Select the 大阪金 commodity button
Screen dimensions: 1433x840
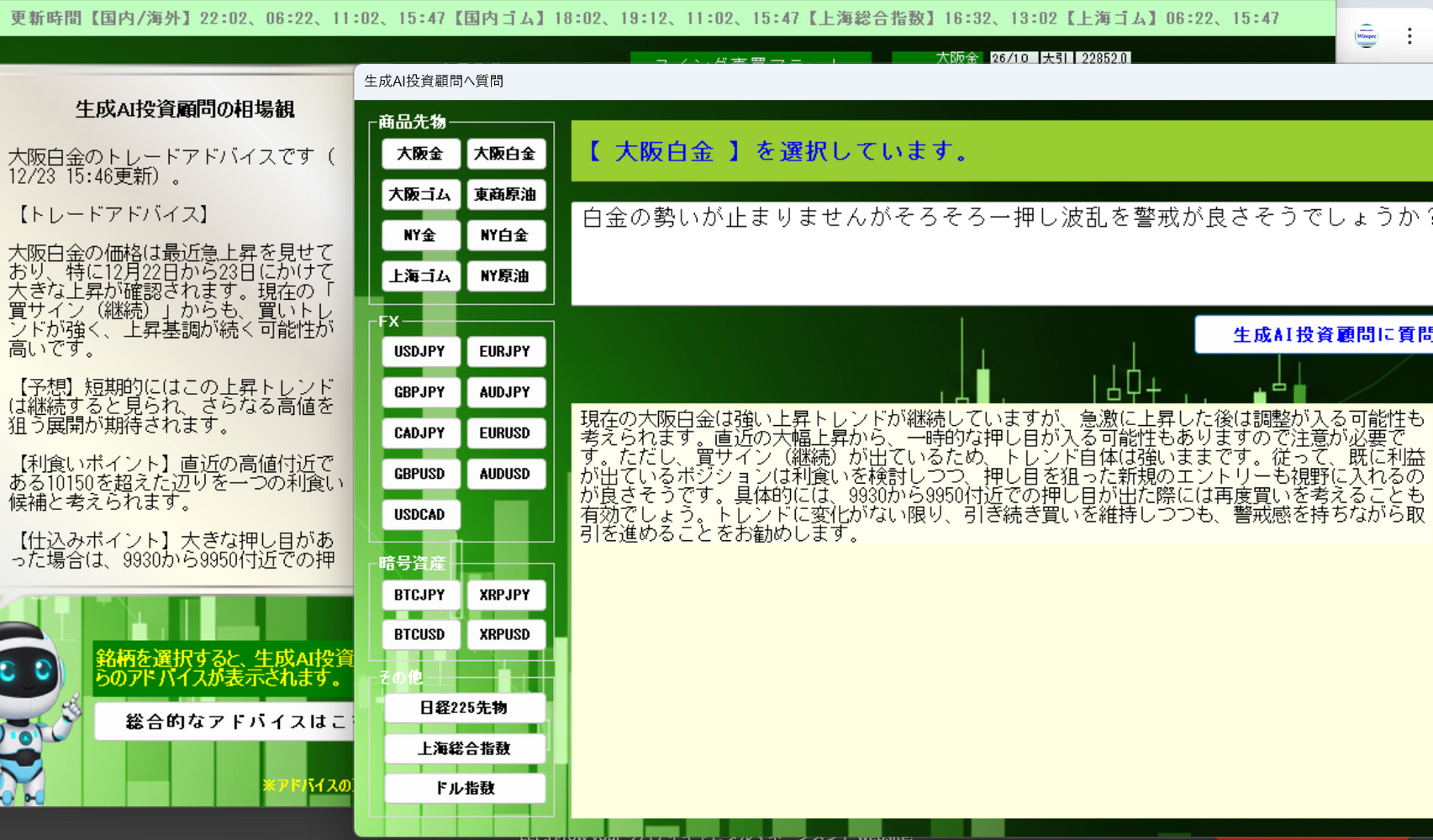point(420,154)
